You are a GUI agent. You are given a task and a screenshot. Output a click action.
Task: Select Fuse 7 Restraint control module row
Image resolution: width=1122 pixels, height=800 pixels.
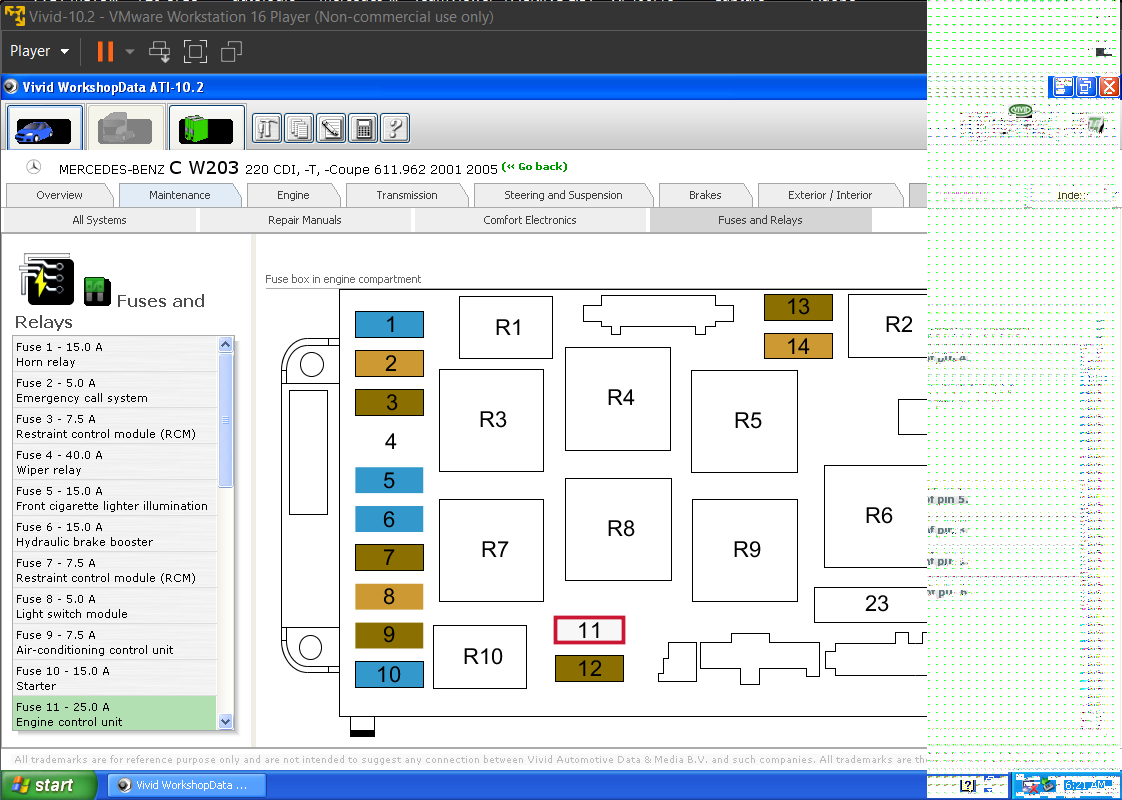coord(114,570)
